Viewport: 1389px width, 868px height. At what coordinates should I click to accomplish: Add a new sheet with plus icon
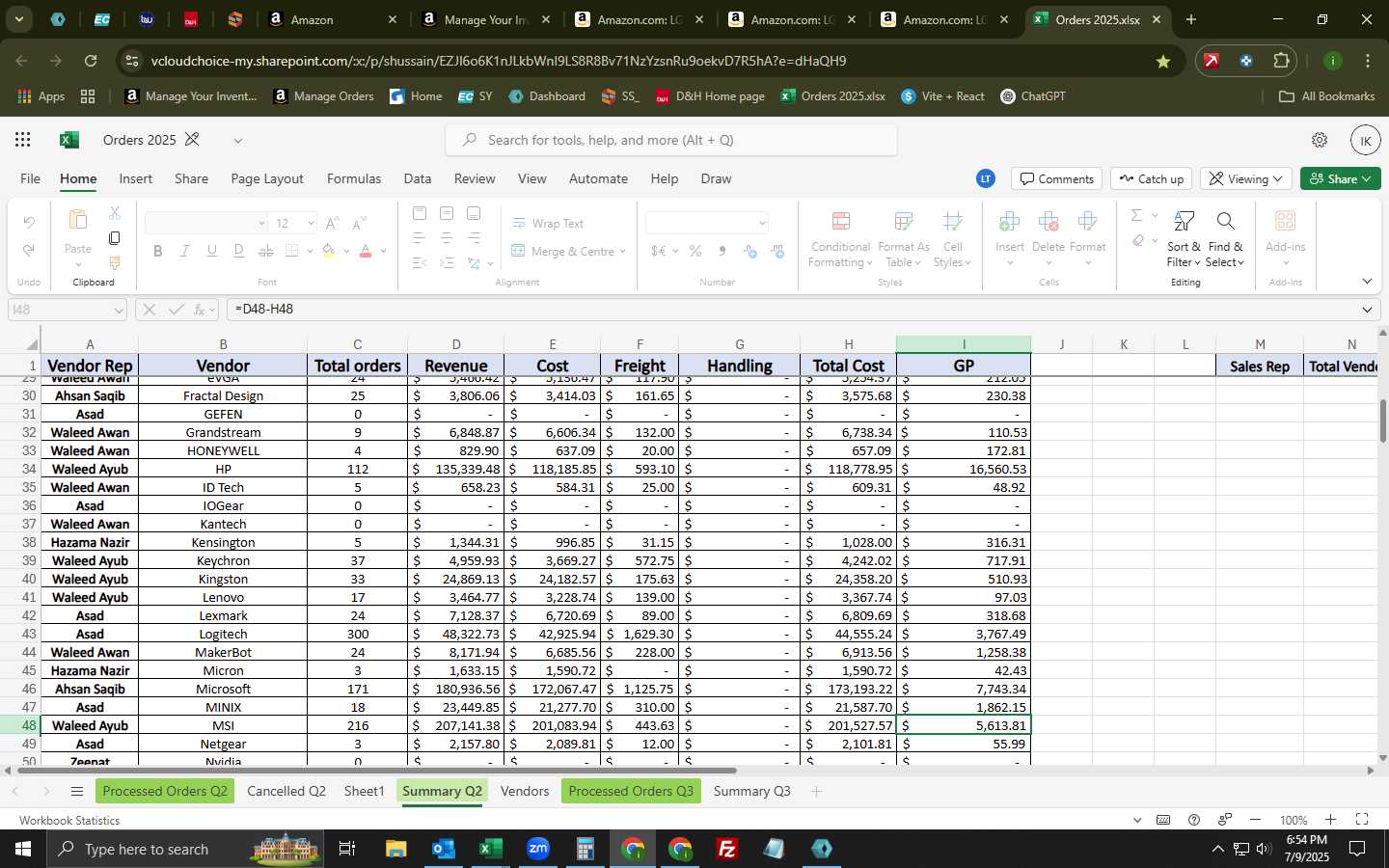pos(816,792)
